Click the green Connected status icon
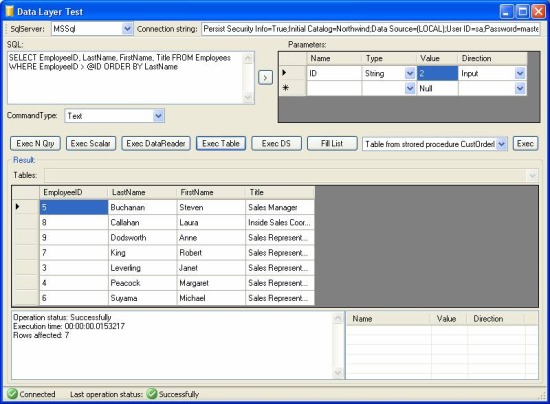The image size is (550, 404). (x=12, y=394)
